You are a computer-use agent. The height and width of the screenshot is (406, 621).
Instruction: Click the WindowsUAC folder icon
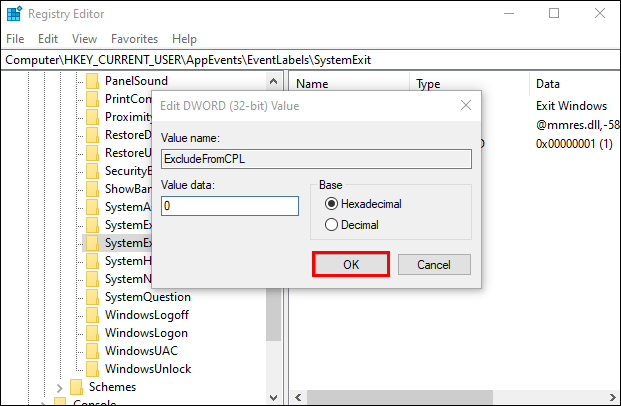click(92, 351)
